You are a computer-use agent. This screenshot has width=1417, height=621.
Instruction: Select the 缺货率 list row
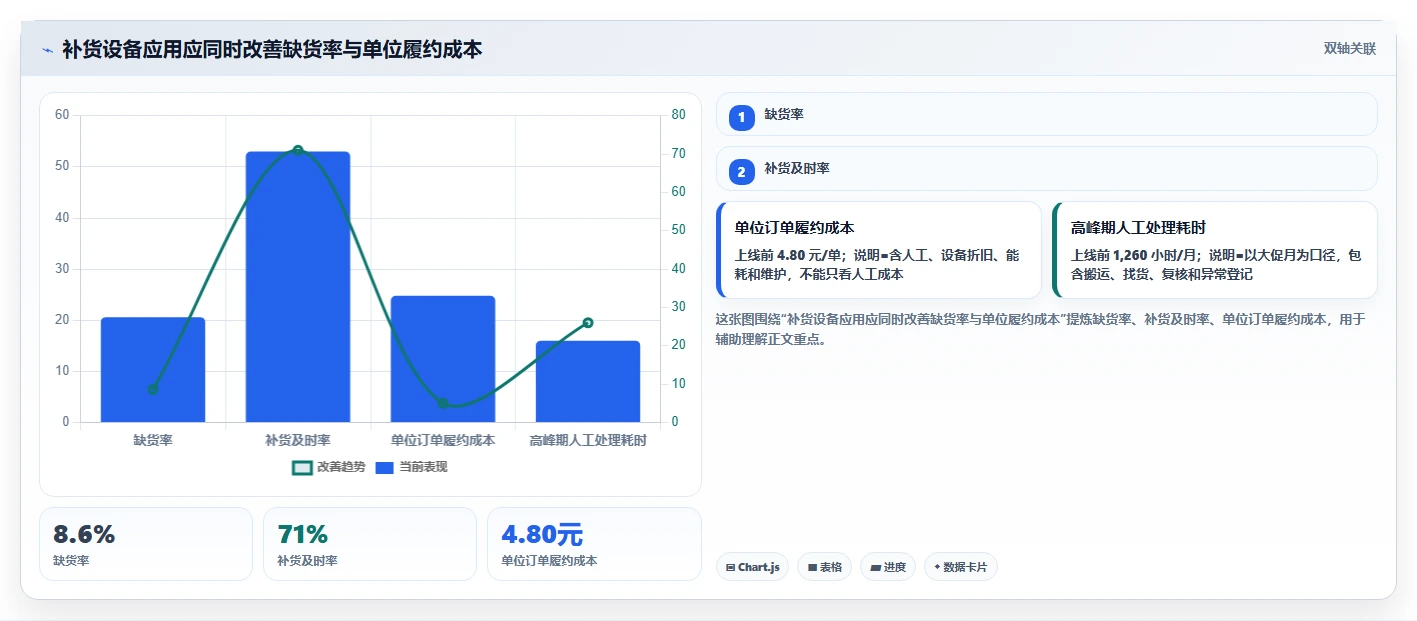1046,114
